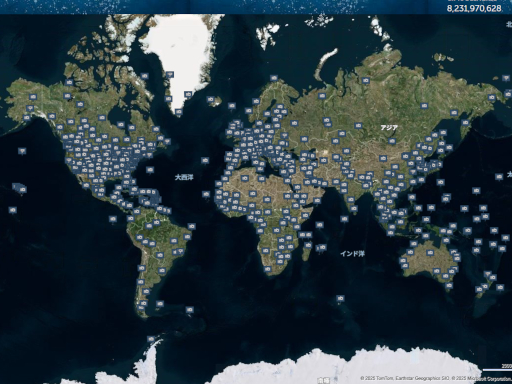The height and width of the screenshot is (384, 512).
Task: Click the camera marker on the Galápagos west of Ecuador
Action: (113, 219)
